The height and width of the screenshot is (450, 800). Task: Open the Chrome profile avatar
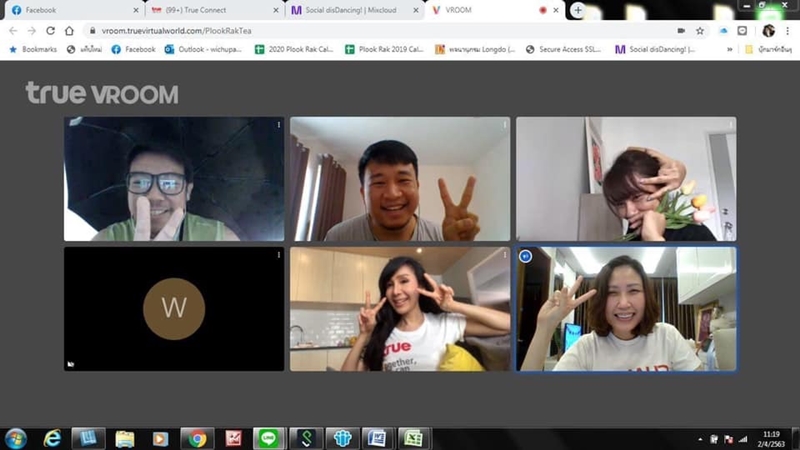pos(768,31)
